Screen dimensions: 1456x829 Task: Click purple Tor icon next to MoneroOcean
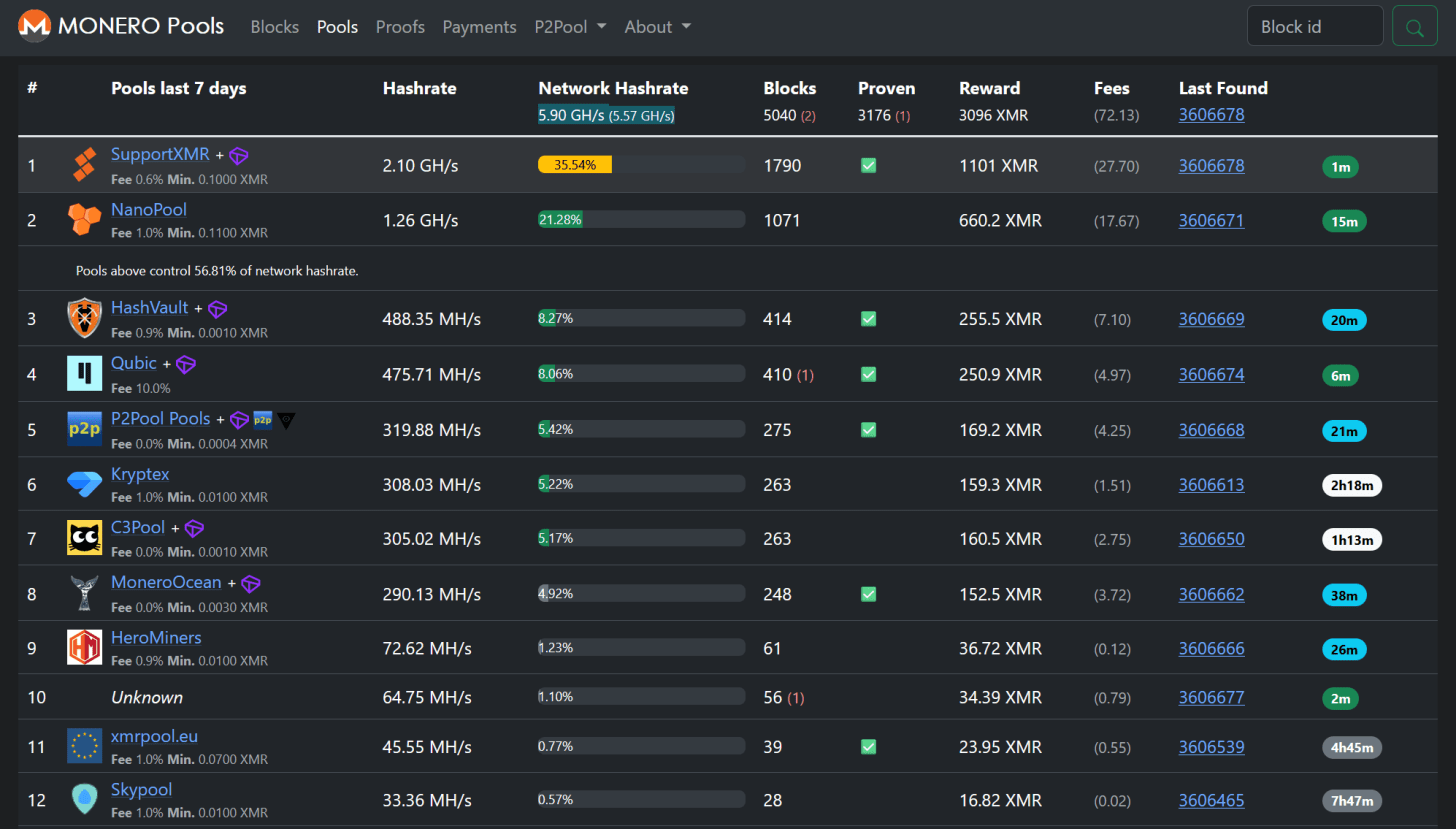click(250, 583)
